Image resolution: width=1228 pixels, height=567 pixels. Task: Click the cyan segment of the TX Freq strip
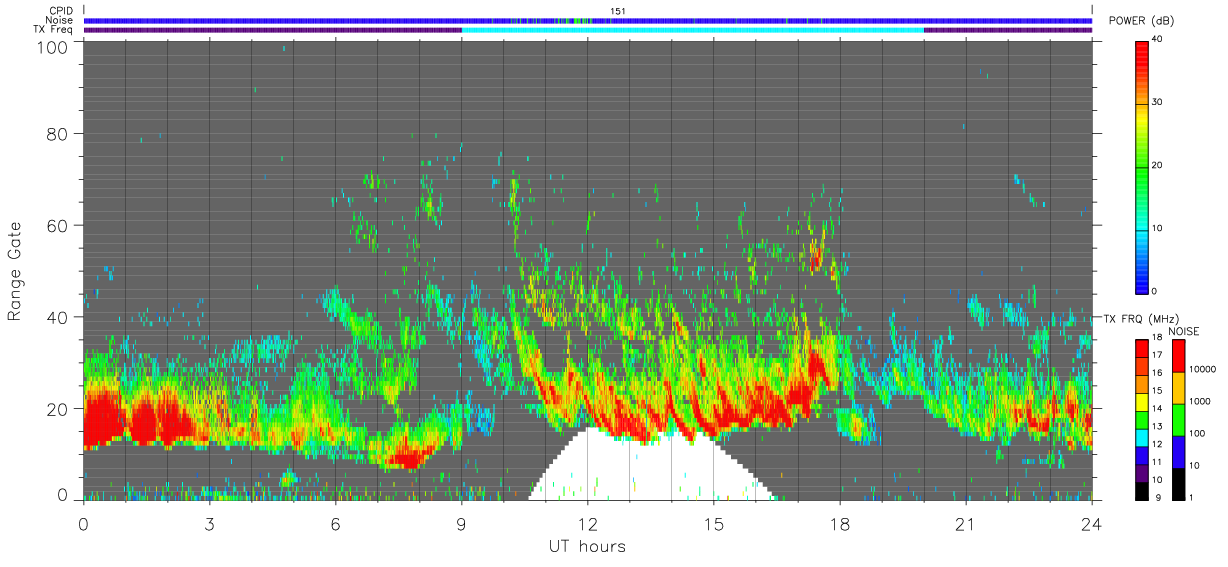point(692,30)
